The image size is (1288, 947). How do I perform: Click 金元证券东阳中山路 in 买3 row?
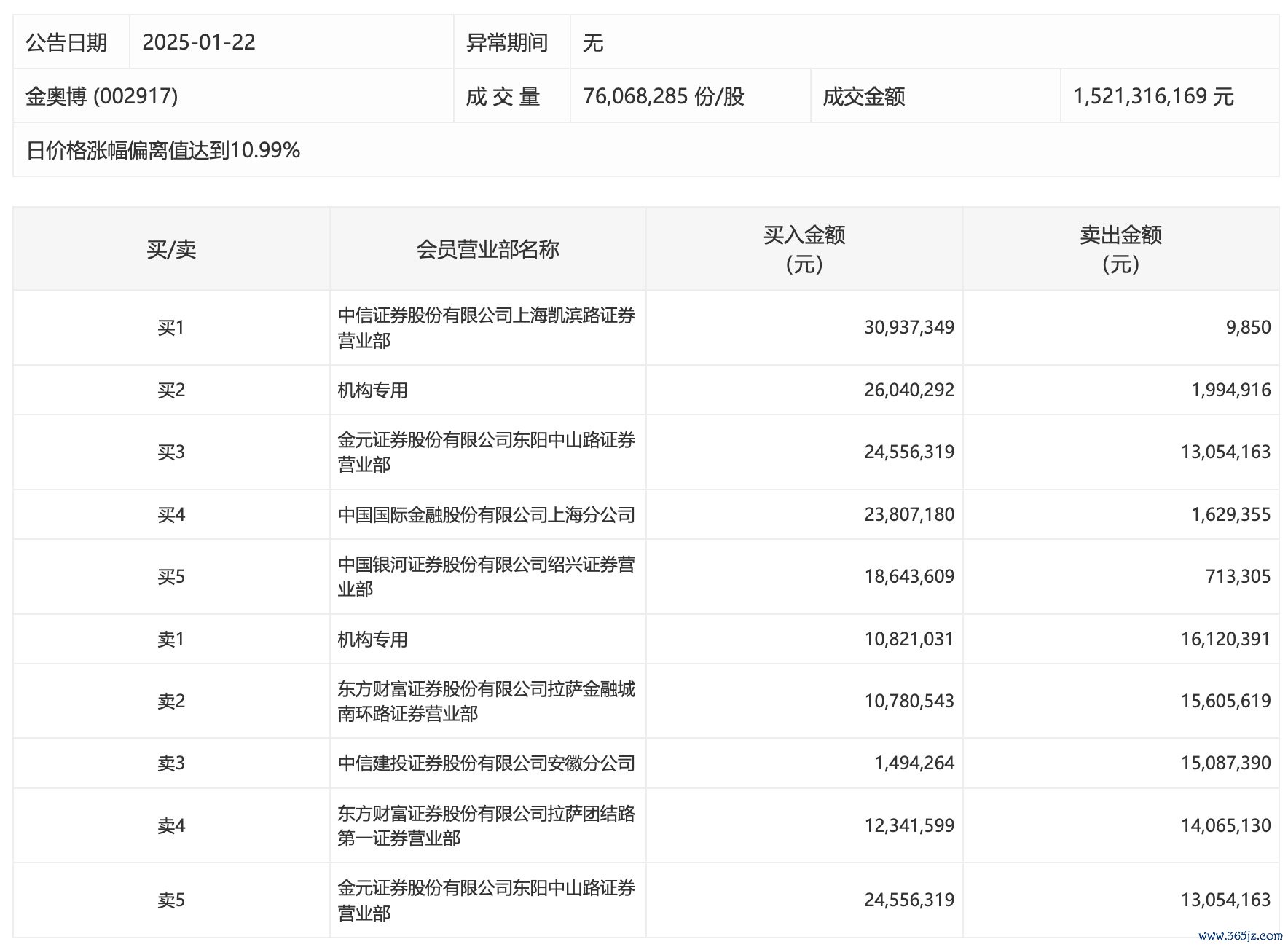tap(487, 452)
